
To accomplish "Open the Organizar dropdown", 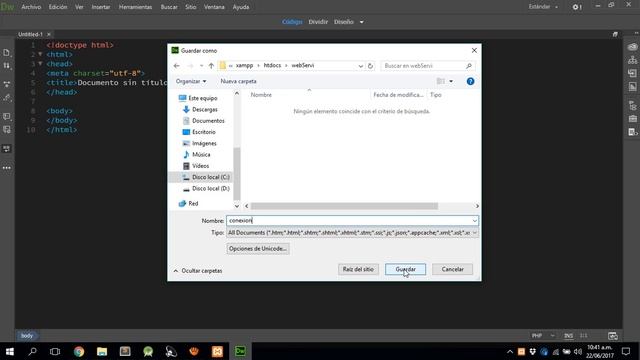I will click(191, 81).
